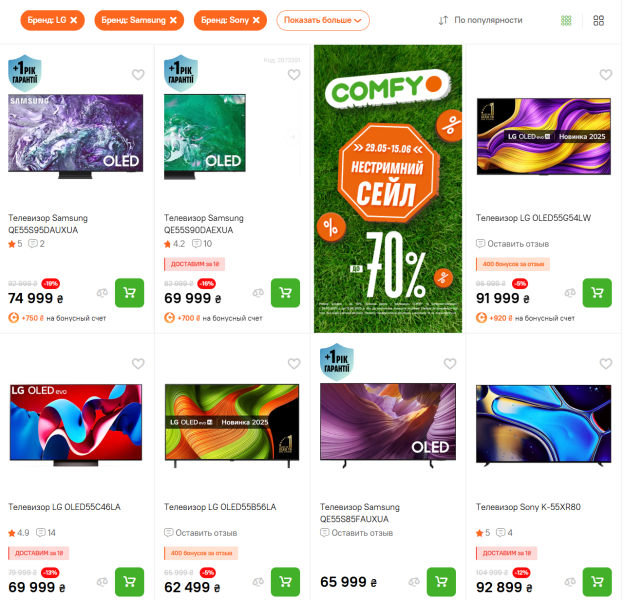This screenshot has height=600, width=625.
Task: Open the 'По популярности' sort dropdown
Action: [480, 20]
